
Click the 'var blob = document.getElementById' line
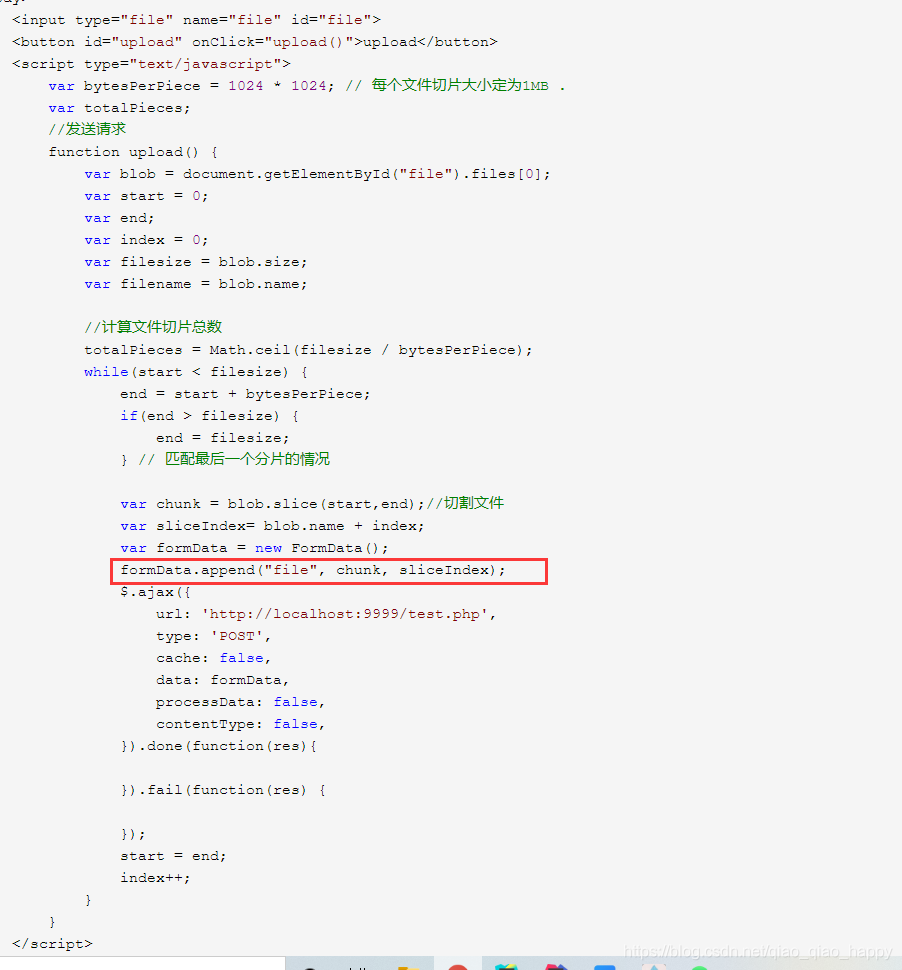point(317,174)
